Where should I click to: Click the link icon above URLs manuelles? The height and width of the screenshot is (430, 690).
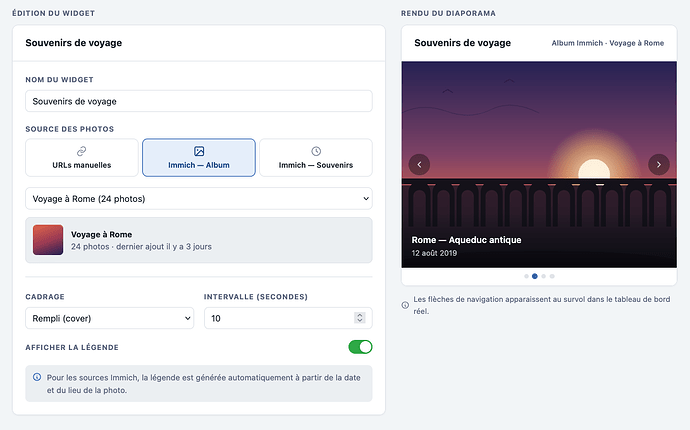point(81,151)
